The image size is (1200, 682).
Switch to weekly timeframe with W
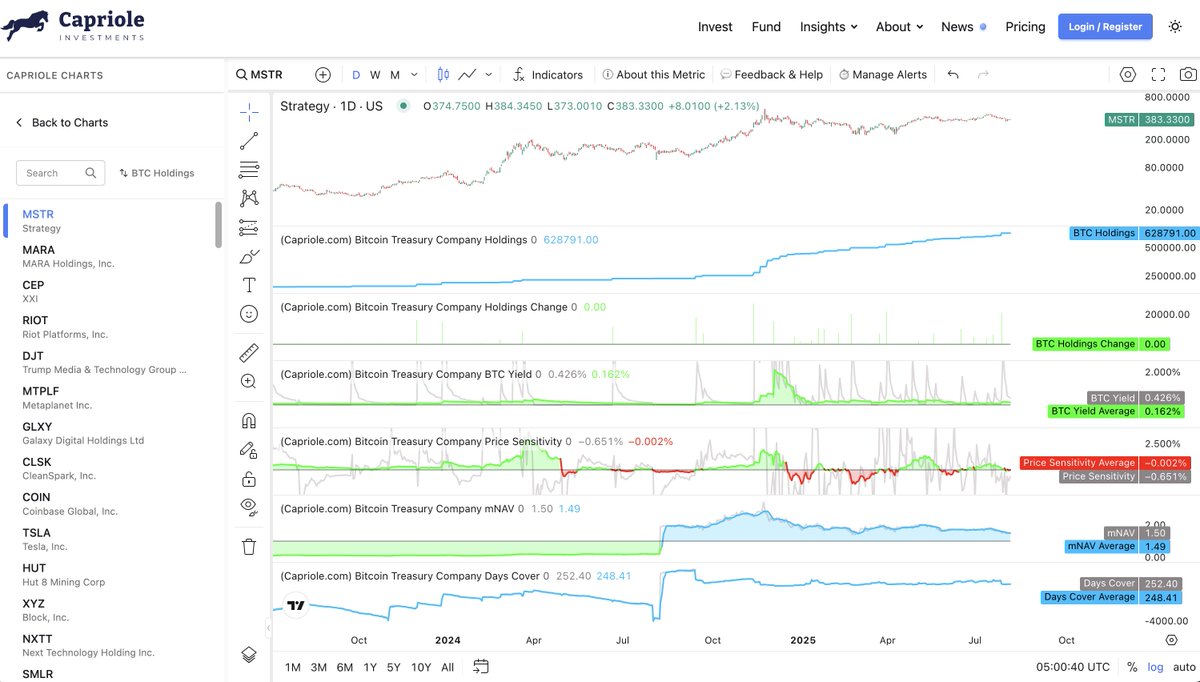click(x=374, y=74)
